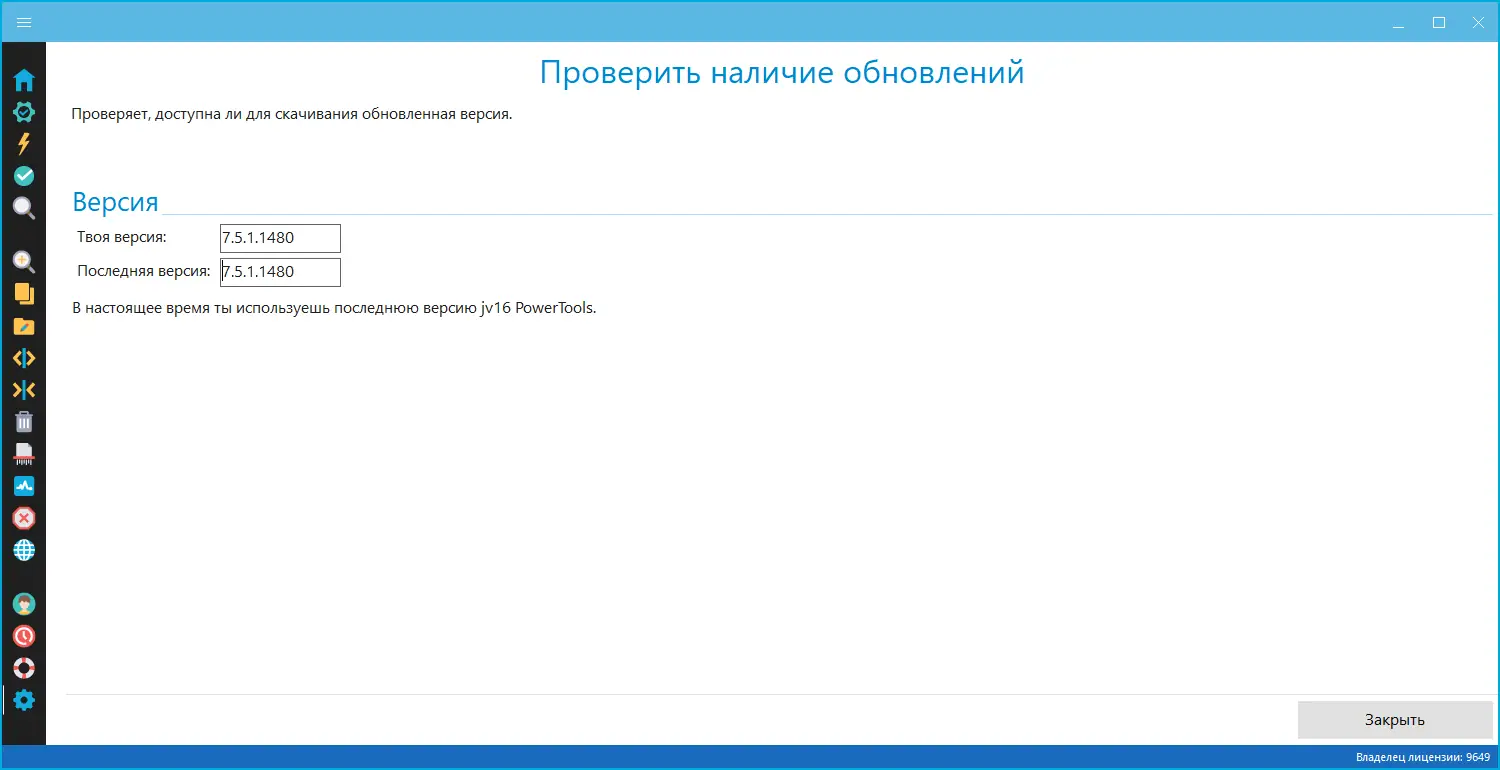Click the Владелец лицензии: 9649 status text

point(1422,757)
